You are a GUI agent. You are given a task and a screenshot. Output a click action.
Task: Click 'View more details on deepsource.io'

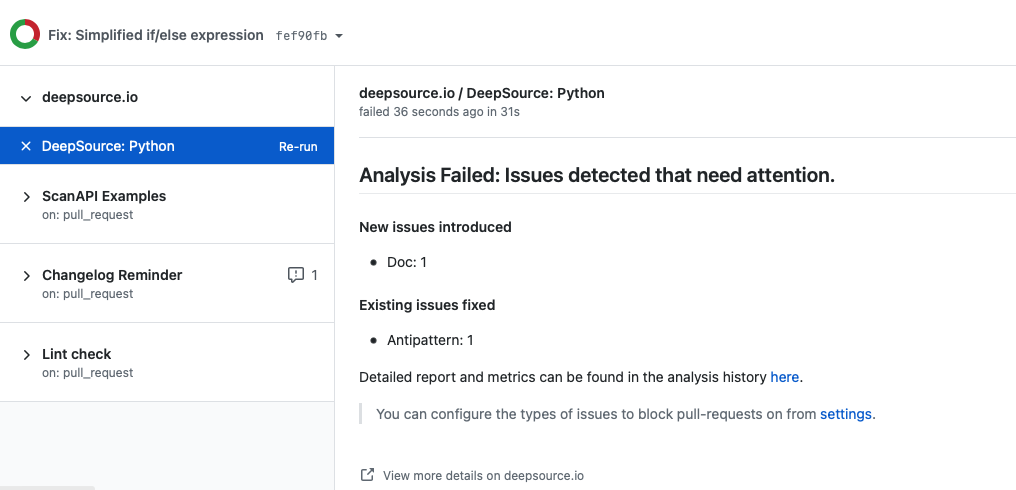pyautogui.click(x=483, y=476)
